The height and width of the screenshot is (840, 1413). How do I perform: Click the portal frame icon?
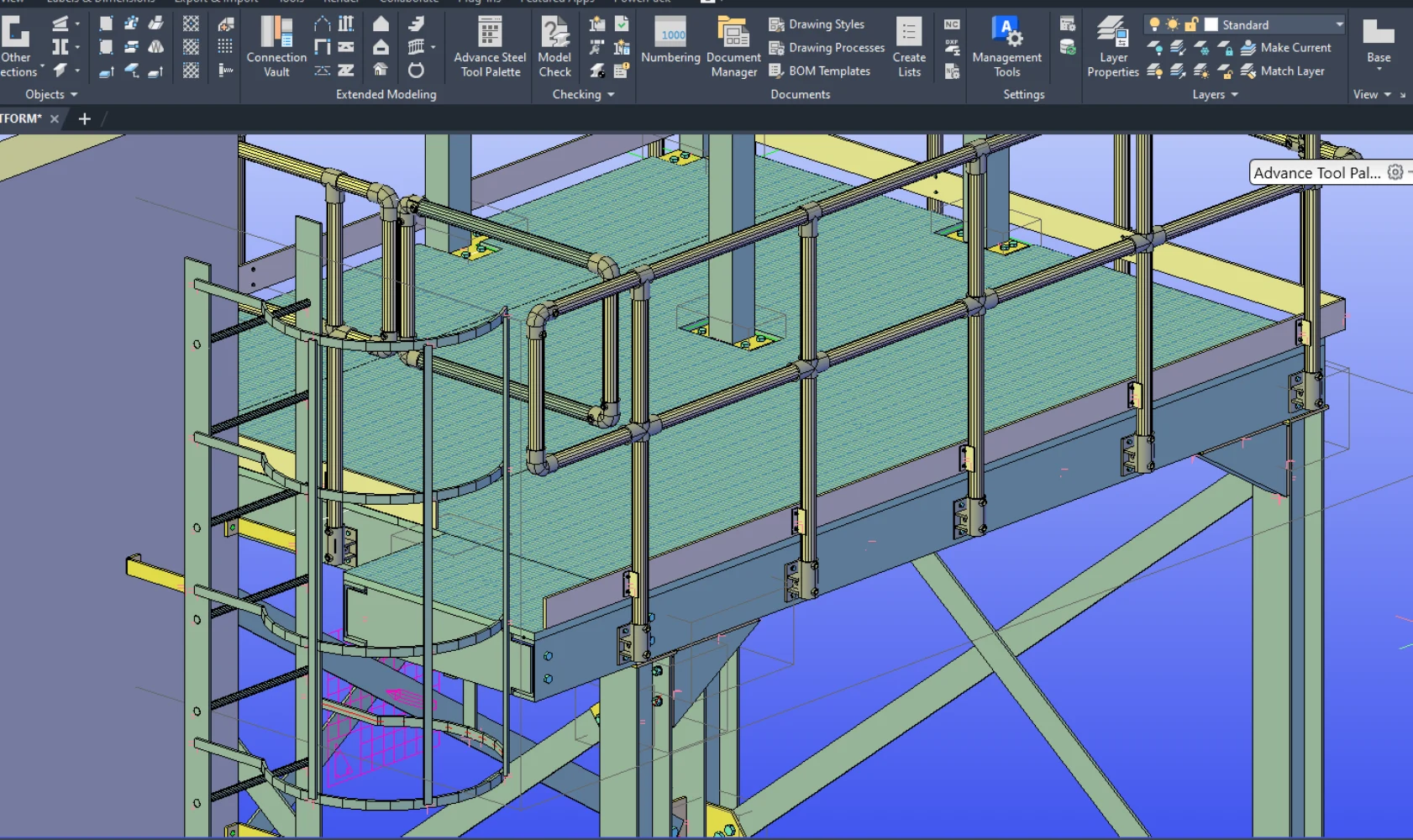(323, 46)
